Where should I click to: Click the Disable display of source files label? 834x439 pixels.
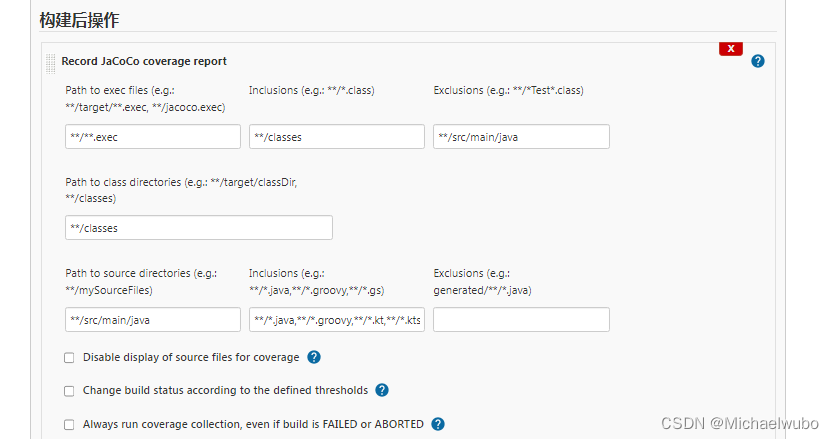[x=191, y=358]
